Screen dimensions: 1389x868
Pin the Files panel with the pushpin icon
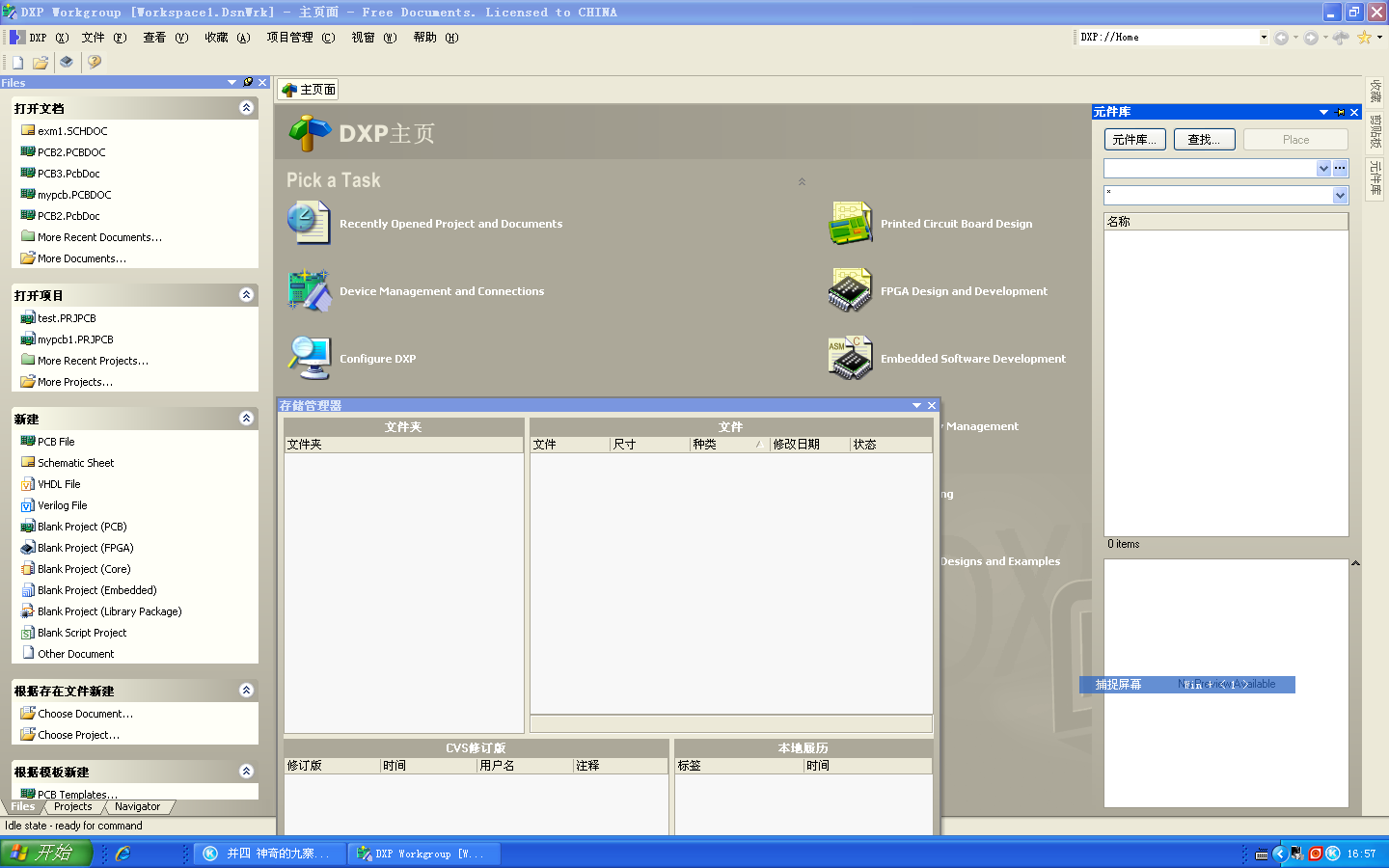click(x=248, y=82)
